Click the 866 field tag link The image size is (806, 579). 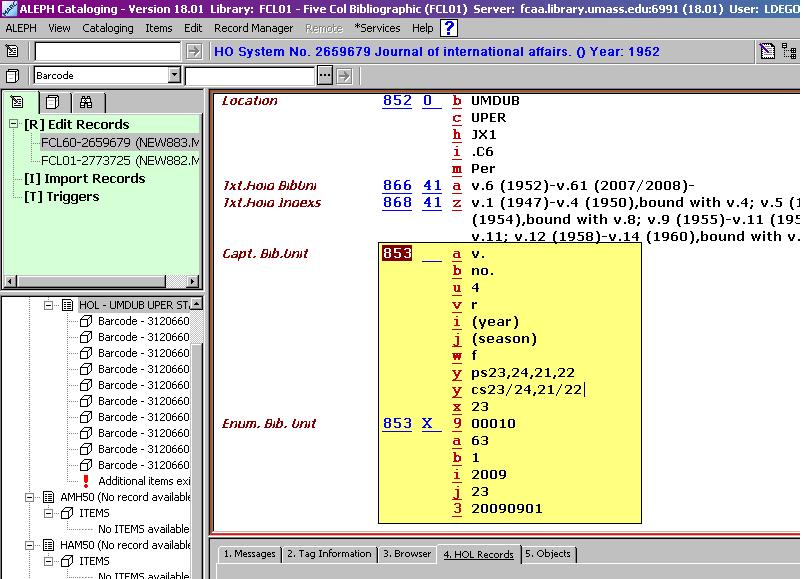pyautogui.click(x=397, y=186)
